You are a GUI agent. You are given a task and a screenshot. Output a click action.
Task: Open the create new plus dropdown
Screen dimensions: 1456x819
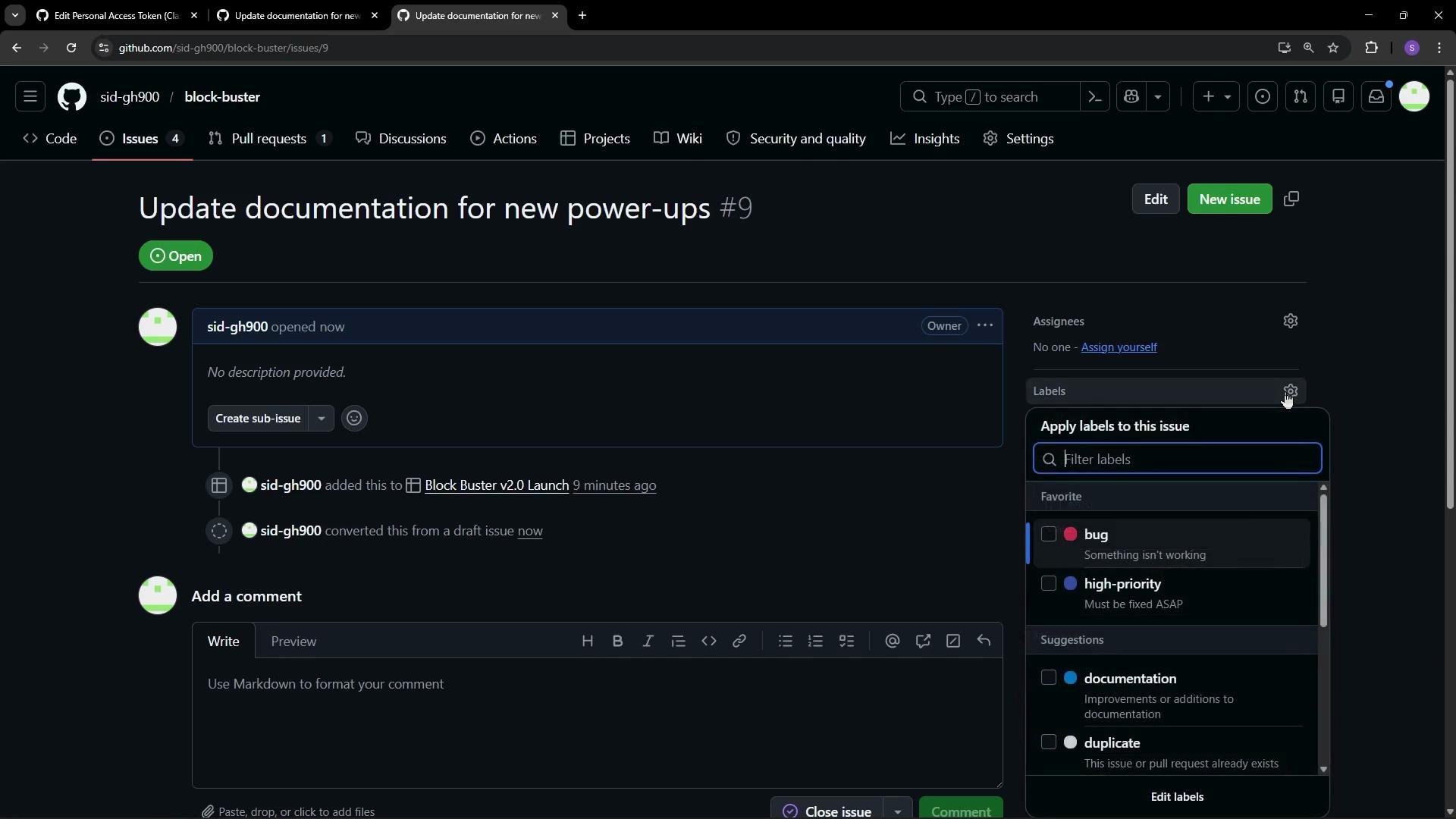1216,97
